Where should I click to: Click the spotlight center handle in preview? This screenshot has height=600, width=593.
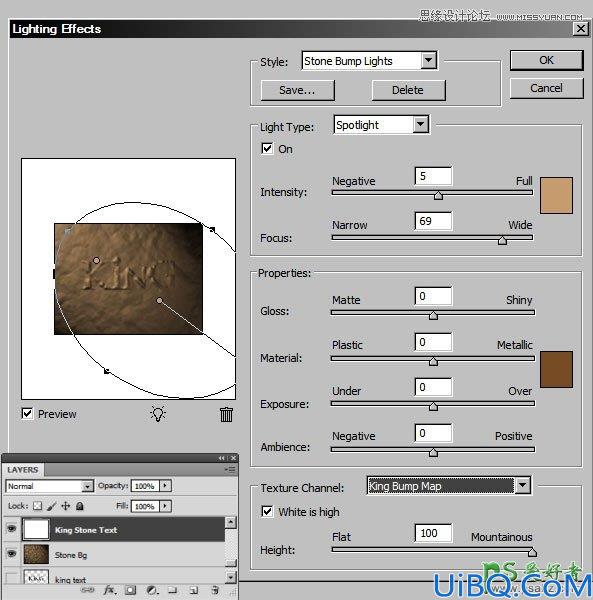coord(160,300)
